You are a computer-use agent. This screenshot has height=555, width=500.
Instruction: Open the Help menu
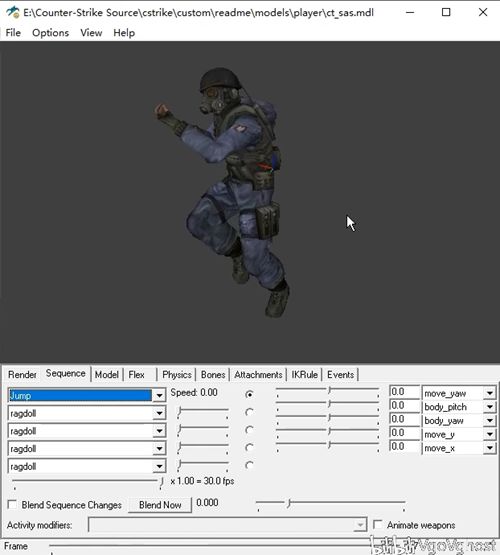[x=124, y=33]
